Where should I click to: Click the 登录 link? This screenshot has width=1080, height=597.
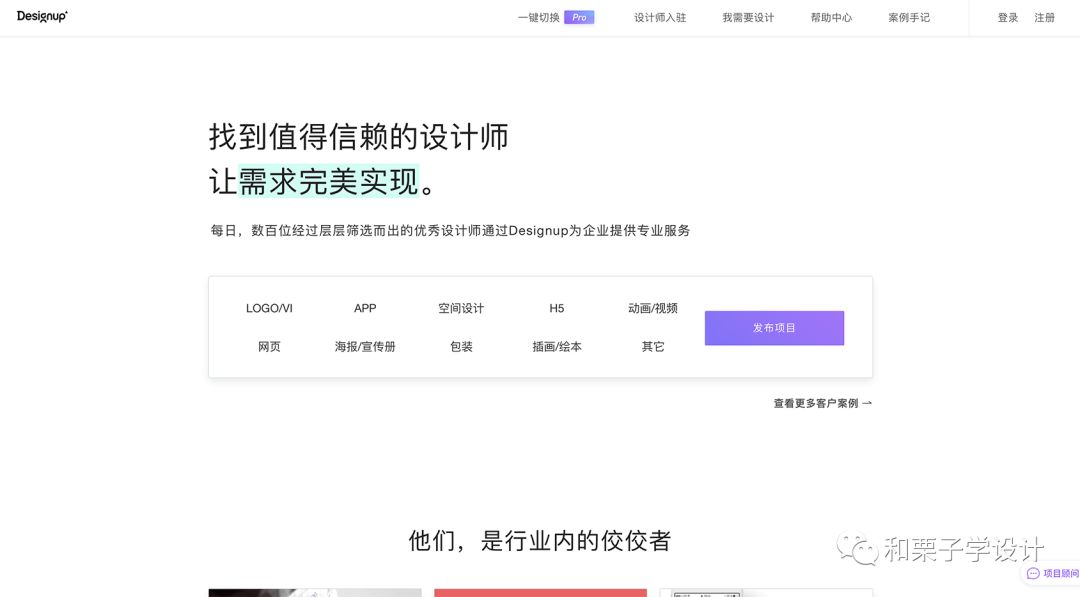point(1007,17)
